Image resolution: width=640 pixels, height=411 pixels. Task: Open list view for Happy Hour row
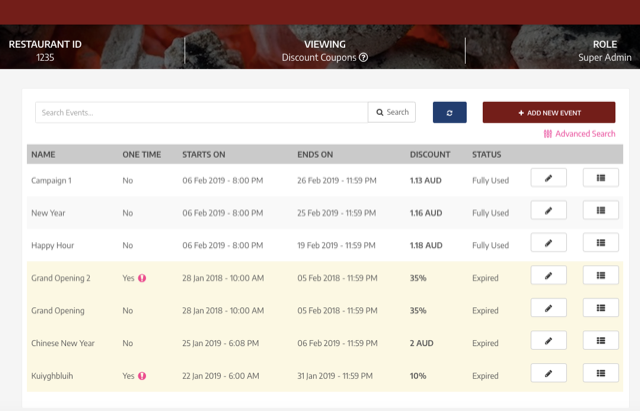pos(600,243)
